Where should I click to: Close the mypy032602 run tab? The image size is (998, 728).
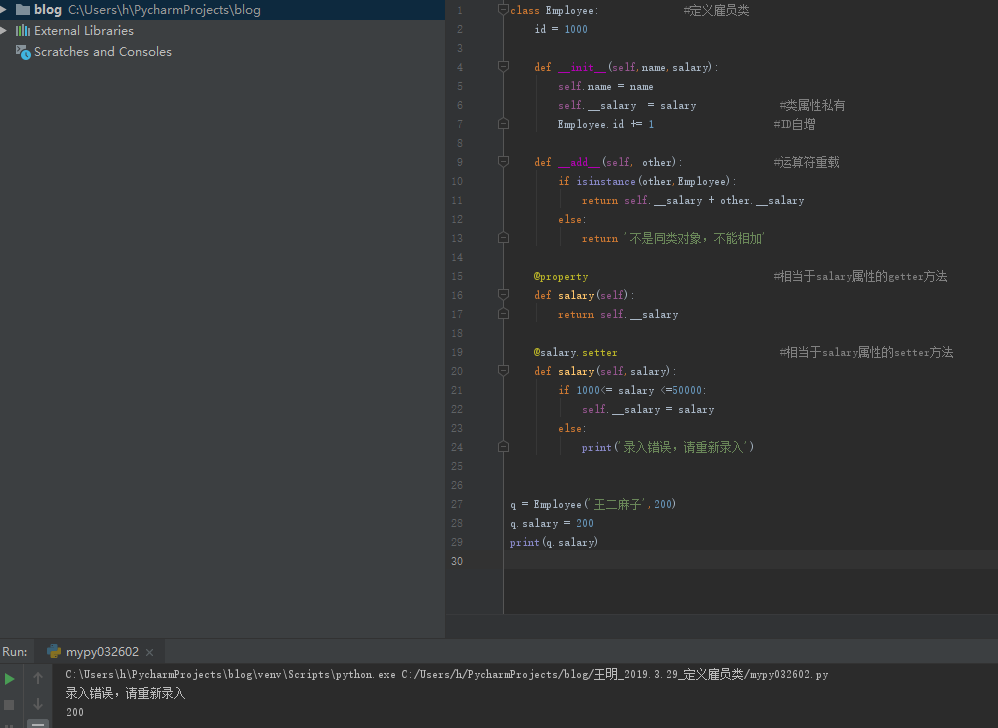click(150, 652)
